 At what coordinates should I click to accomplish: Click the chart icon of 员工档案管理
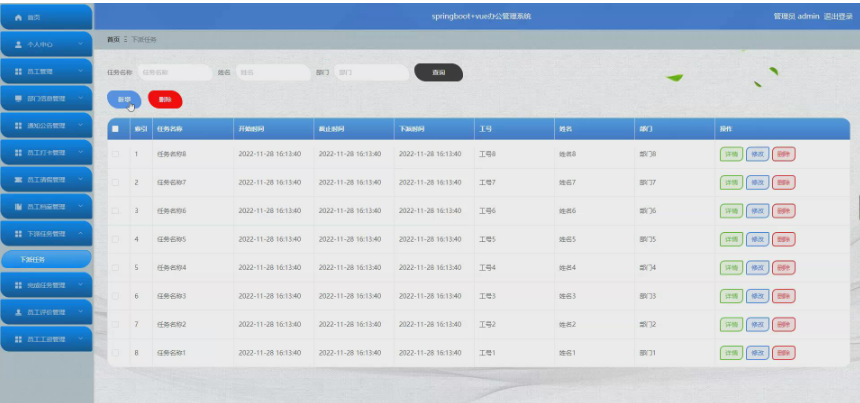18,207
